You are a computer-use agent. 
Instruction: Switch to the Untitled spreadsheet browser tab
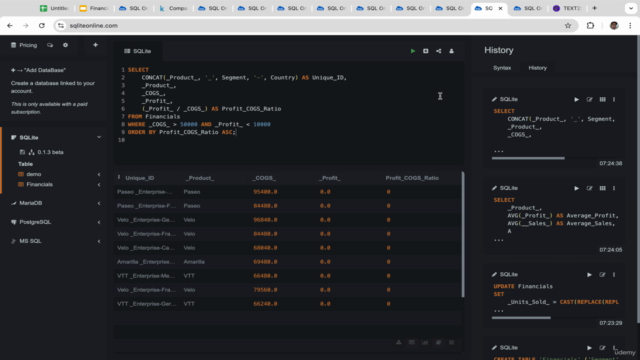(x=54, y=8)
